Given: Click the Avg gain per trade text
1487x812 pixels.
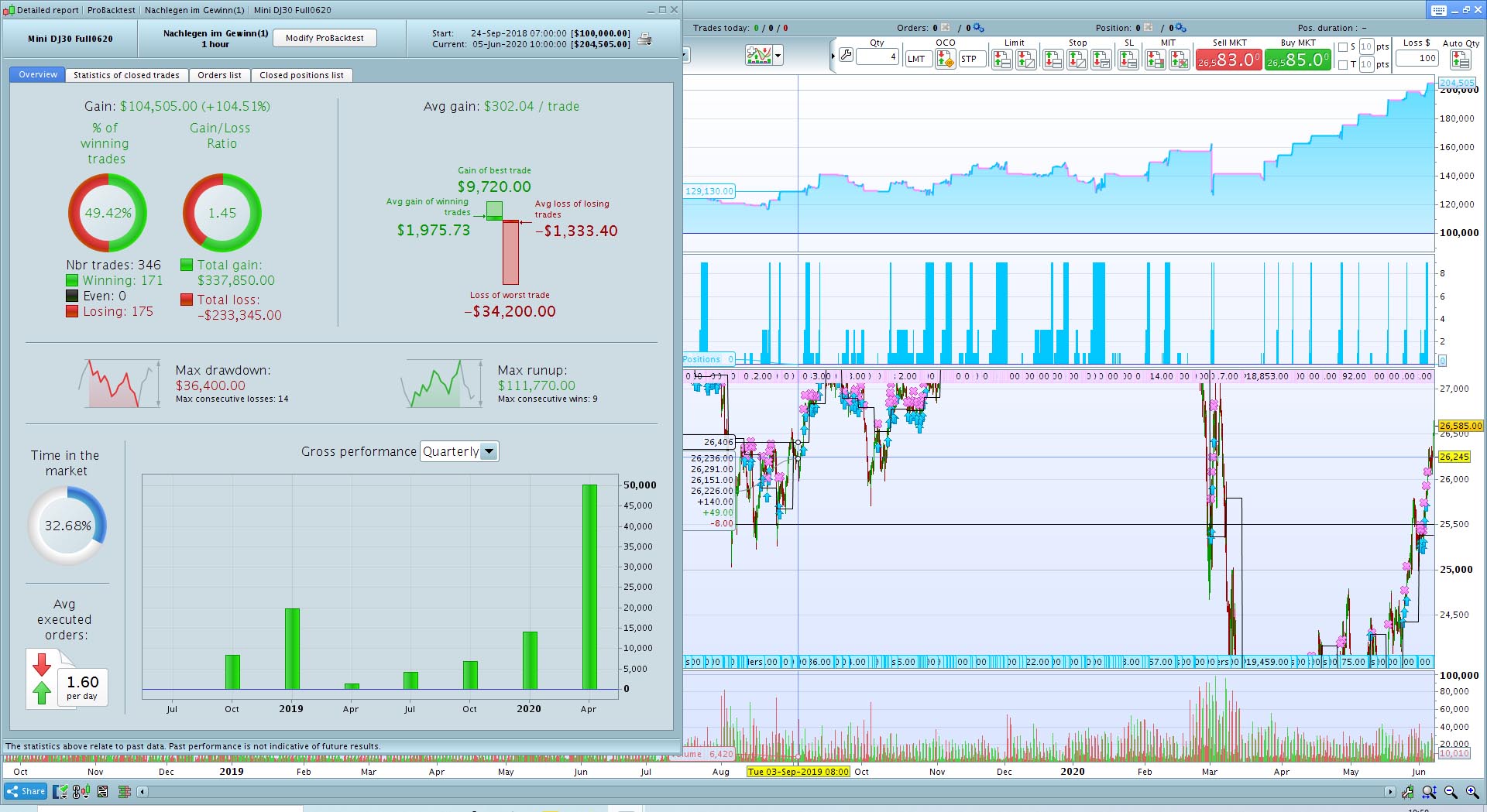Looking at the screenshot, I should pos(501,107).
